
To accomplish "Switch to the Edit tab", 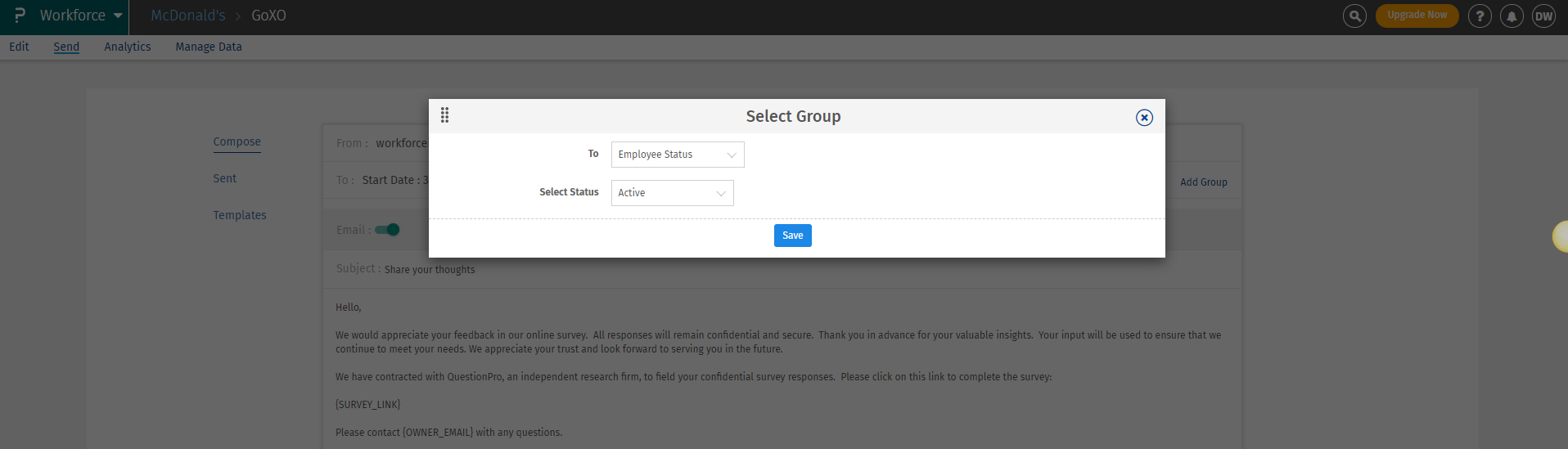I will pyautogui.click(x=19, y=47).
